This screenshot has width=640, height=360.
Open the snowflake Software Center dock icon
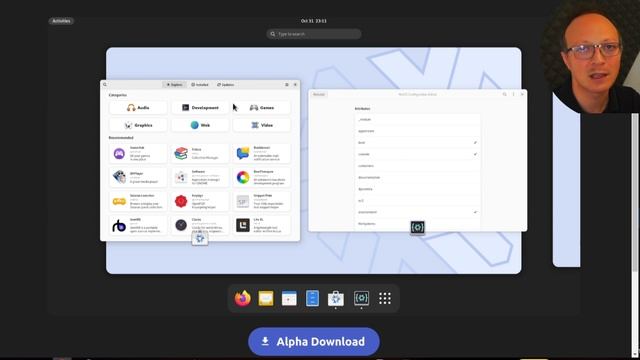[x=336, y=298]
